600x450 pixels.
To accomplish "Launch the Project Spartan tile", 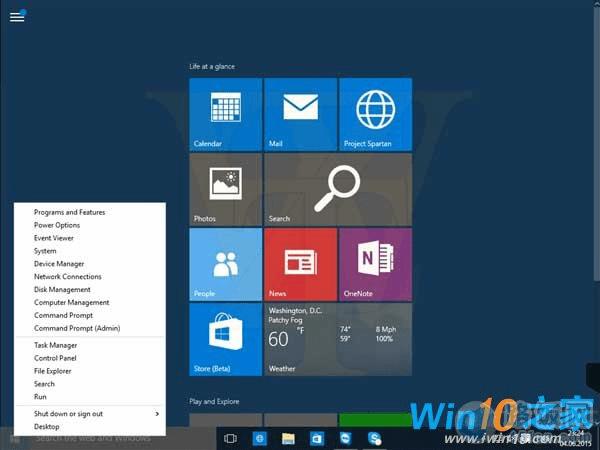I will click(x=375, y=114).
